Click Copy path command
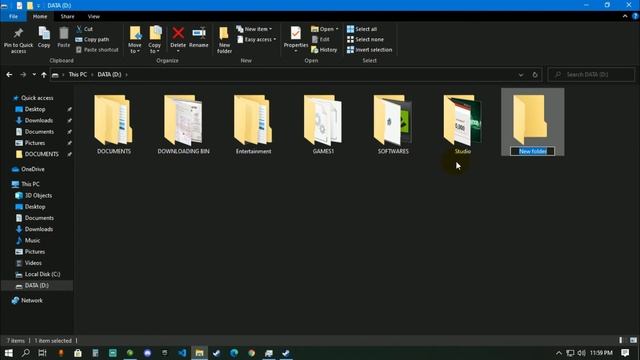Image resolution: width=640 pixels, height=360 pixels. pyautogui.click(x=92, y=40)
